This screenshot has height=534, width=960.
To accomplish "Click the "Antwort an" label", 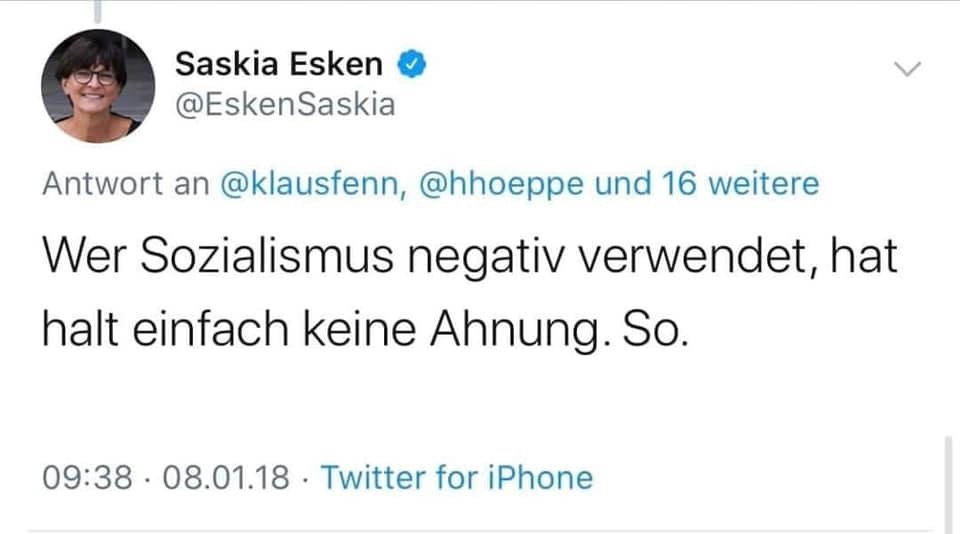I will (x=125, y=184).
